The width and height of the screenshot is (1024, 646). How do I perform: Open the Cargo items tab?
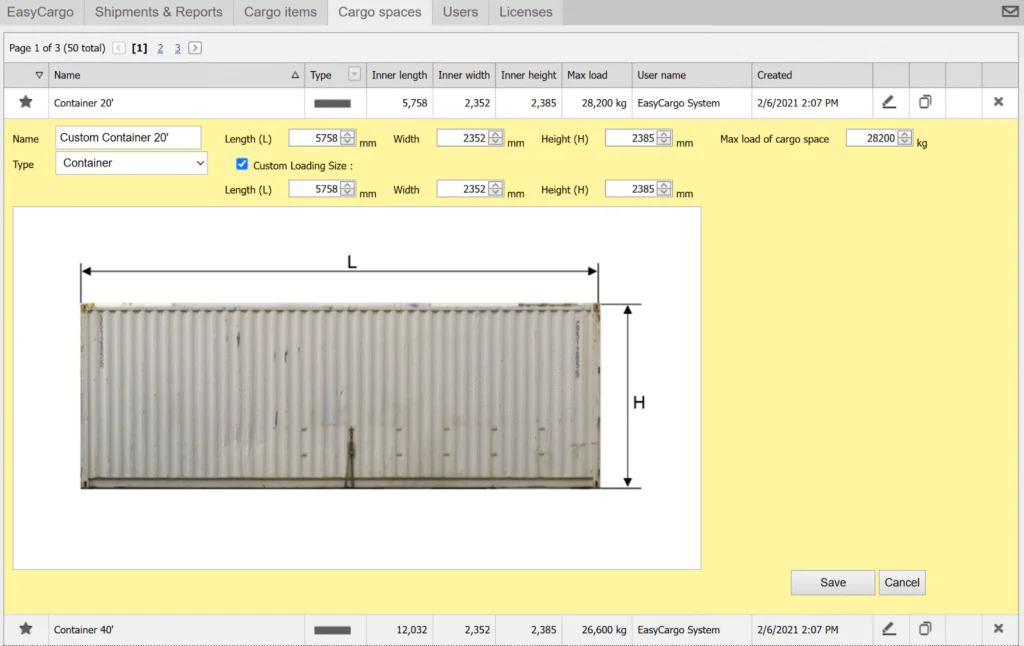click(x=280, y=12)
